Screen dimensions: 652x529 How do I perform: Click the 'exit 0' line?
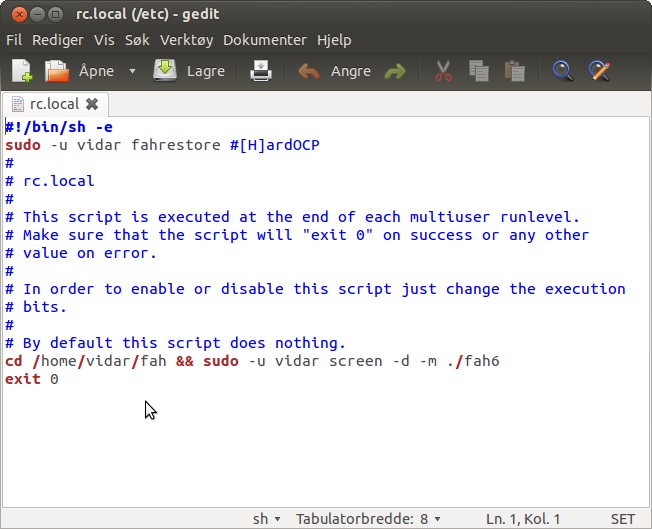(32, 379)
